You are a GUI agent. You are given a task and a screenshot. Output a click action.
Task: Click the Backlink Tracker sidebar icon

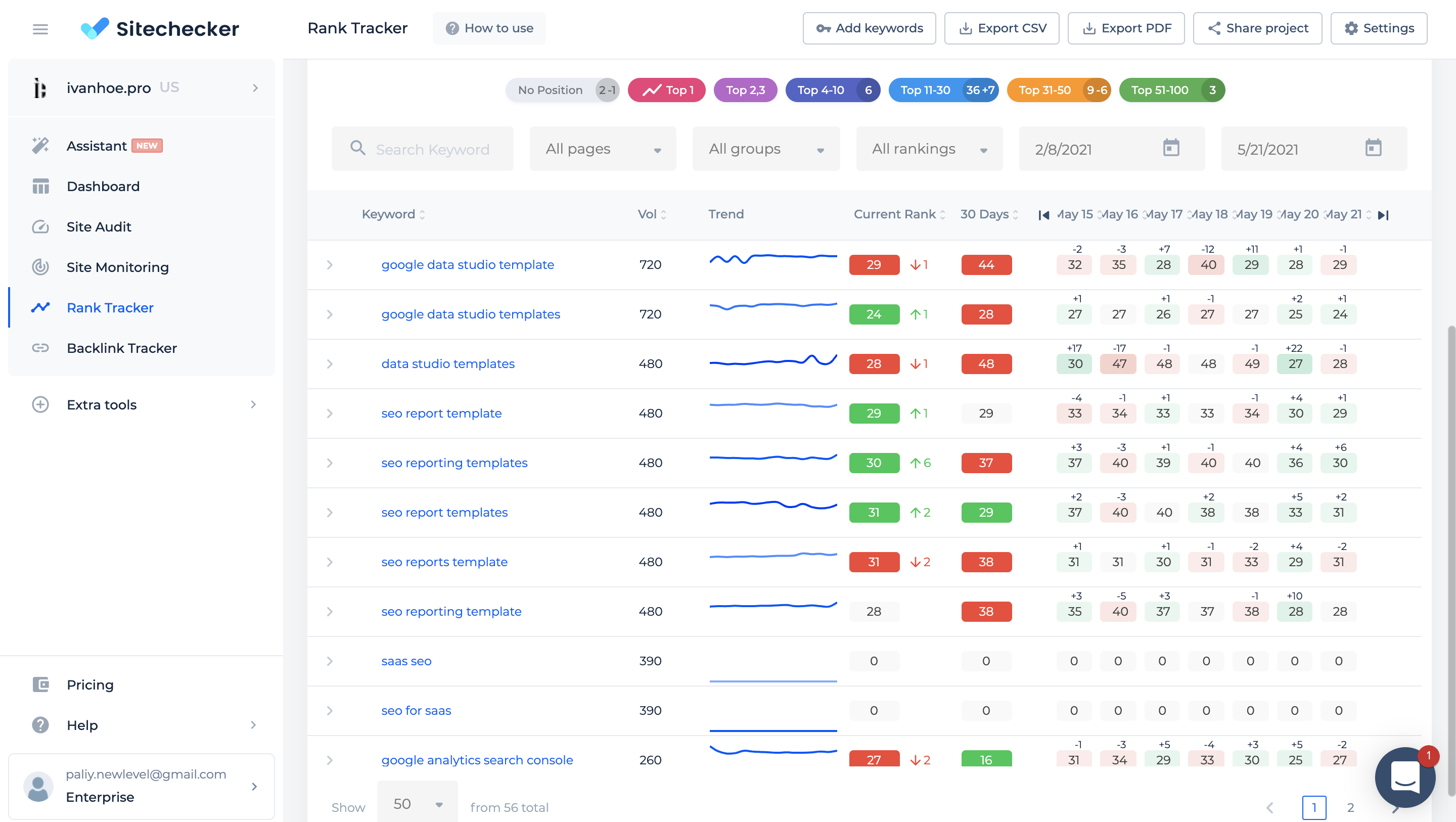coord(40,347)
